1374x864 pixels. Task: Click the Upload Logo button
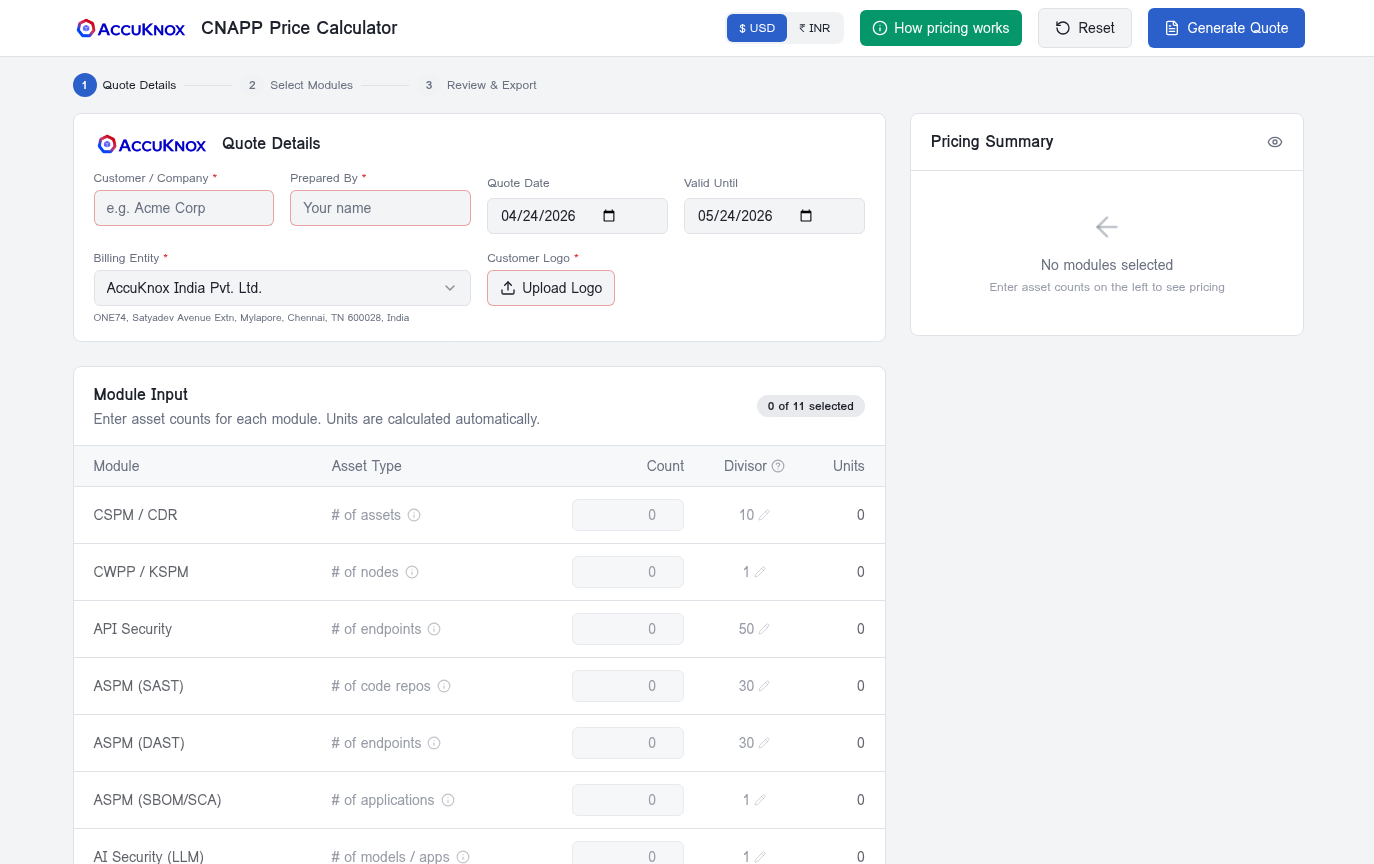551,288
